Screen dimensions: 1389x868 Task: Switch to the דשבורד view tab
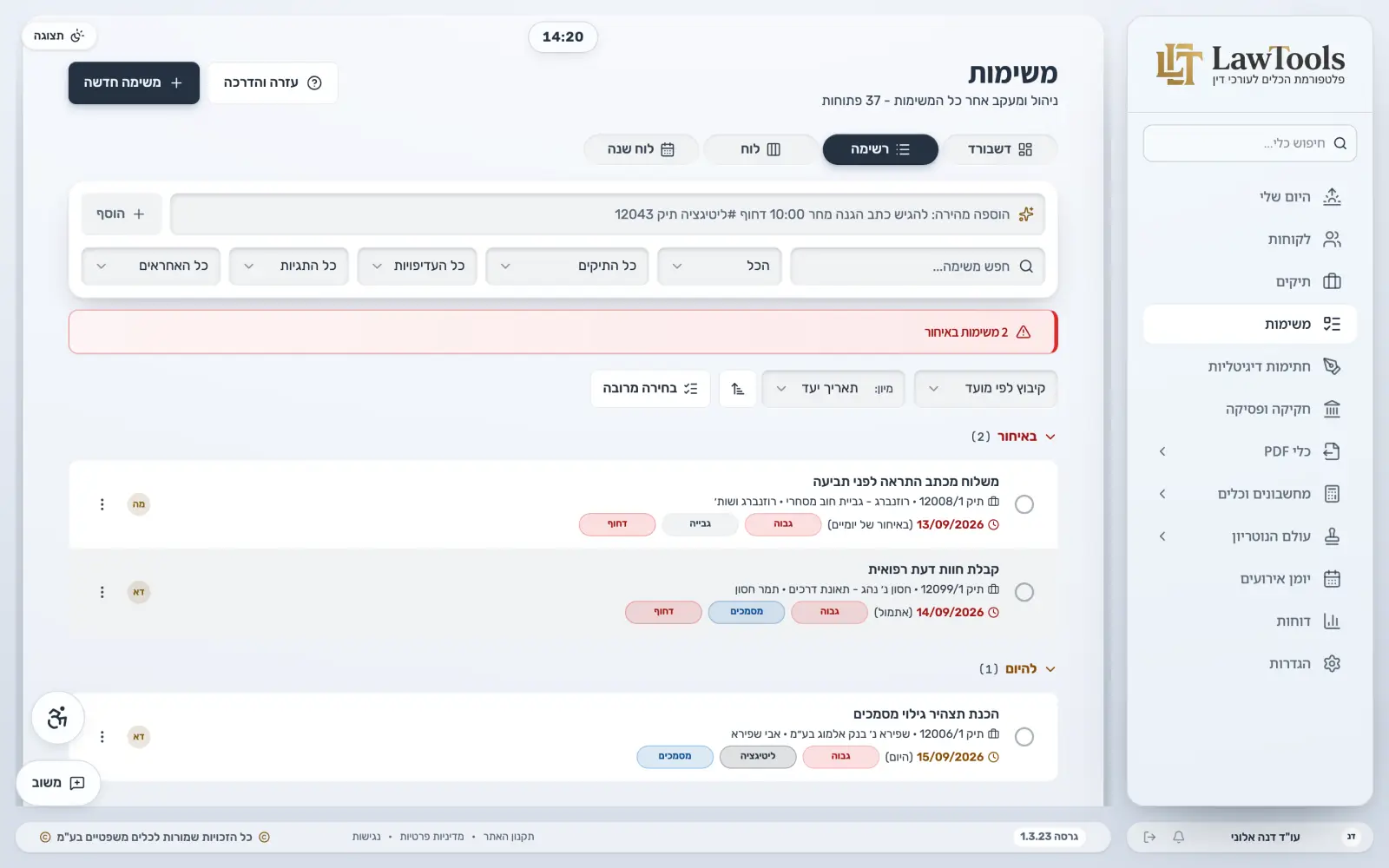click(x=1000, y=149)
